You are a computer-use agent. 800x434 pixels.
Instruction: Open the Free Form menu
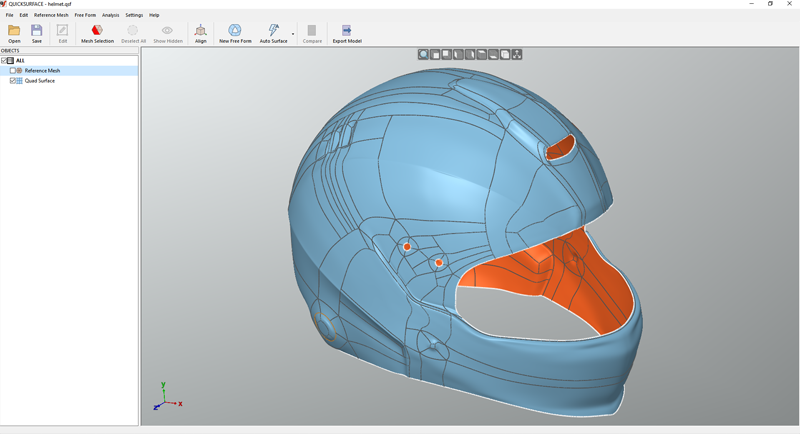click(85, 15)
